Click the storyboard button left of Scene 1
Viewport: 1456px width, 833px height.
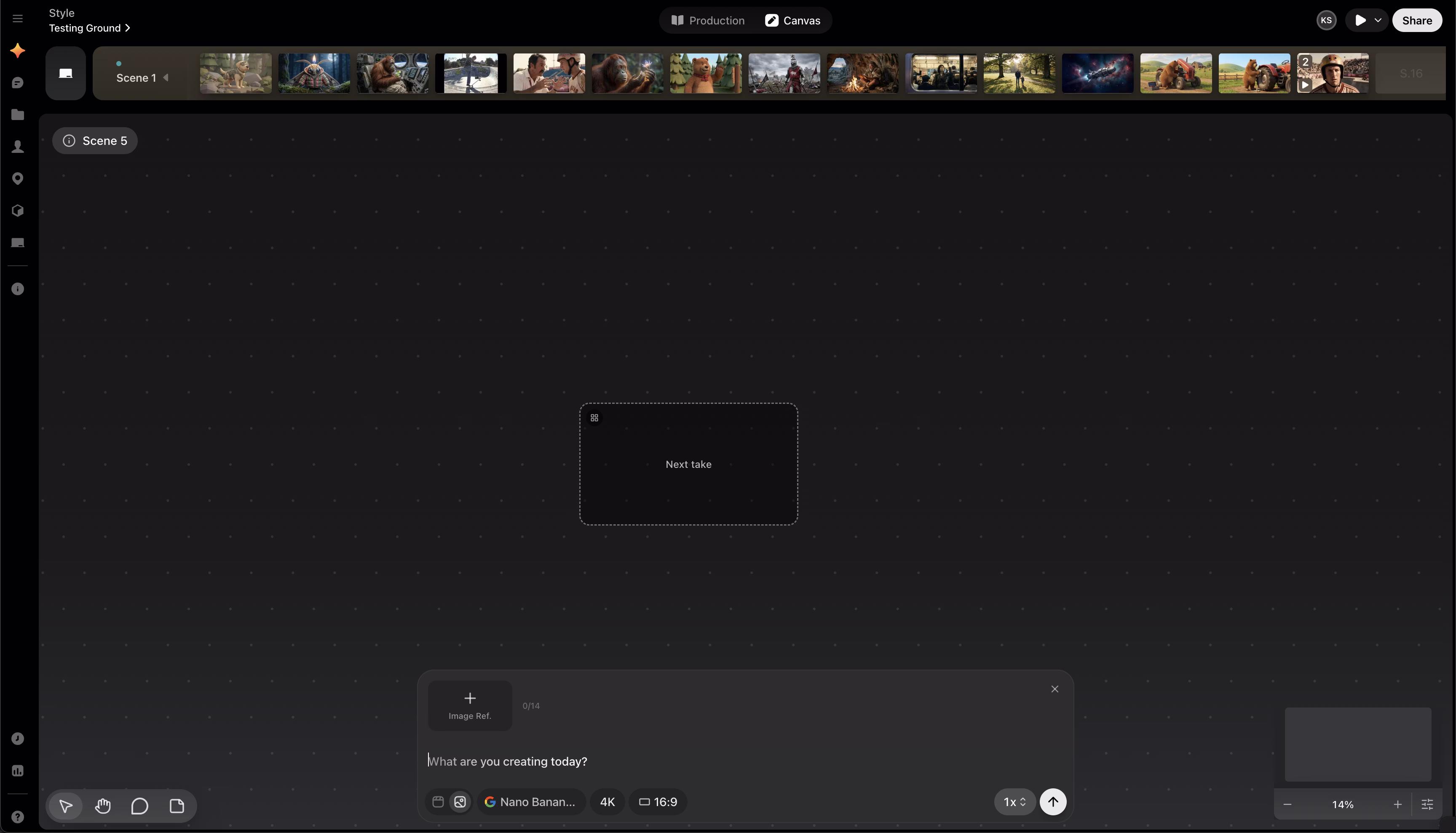click(x=66, y=73)
